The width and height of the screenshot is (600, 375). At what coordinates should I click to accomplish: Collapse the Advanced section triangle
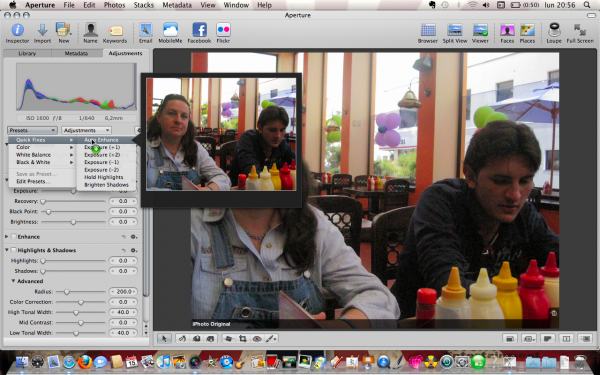(x=13, y=281)
